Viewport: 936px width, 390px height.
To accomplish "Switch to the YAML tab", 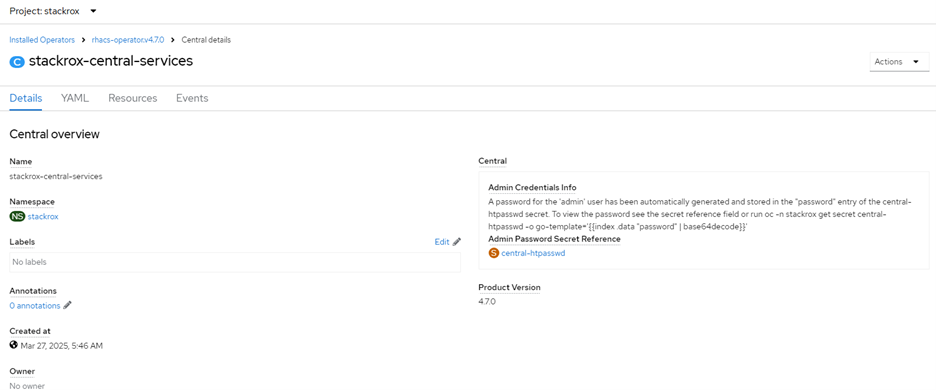I will click(75, 99).
